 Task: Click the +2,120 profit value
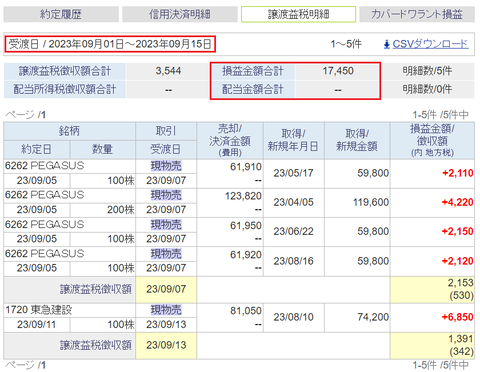[457, 261]
